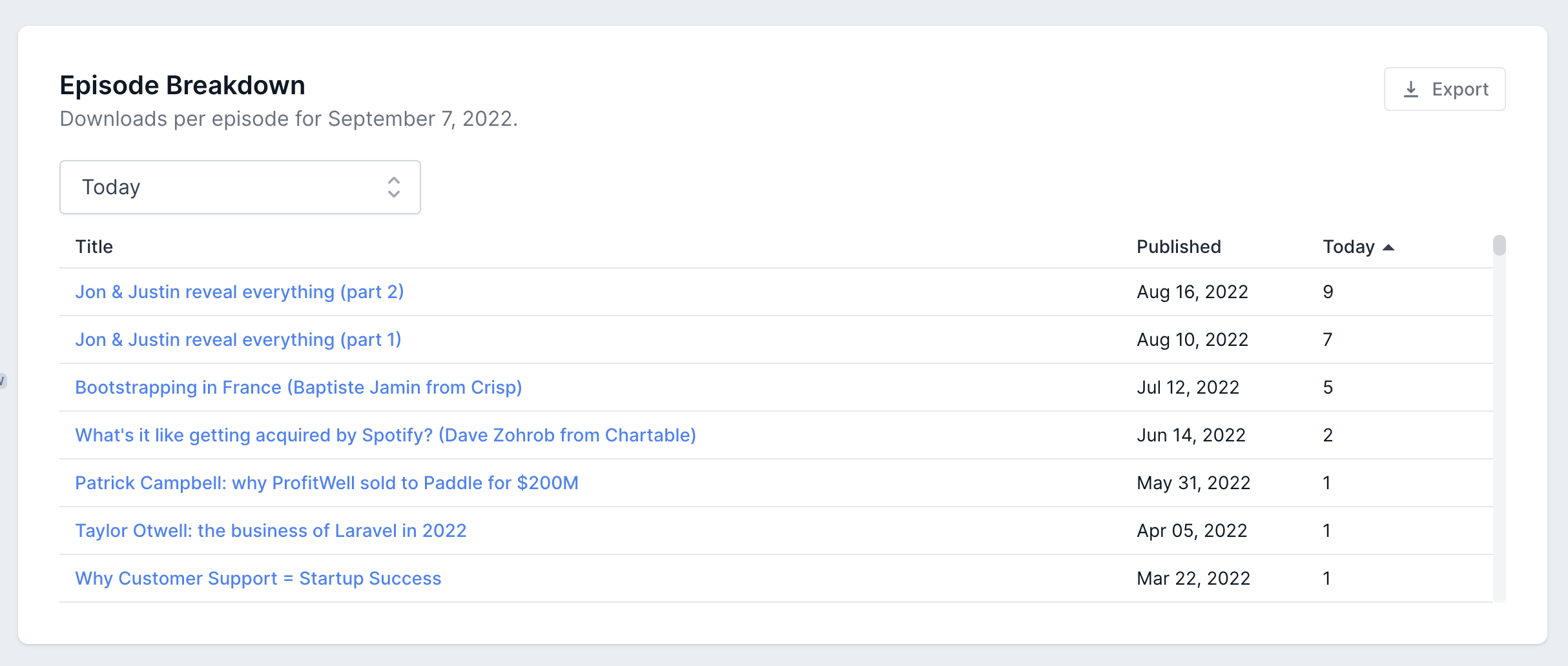Open Bootstrapping in France episode link

click(298, 387)
